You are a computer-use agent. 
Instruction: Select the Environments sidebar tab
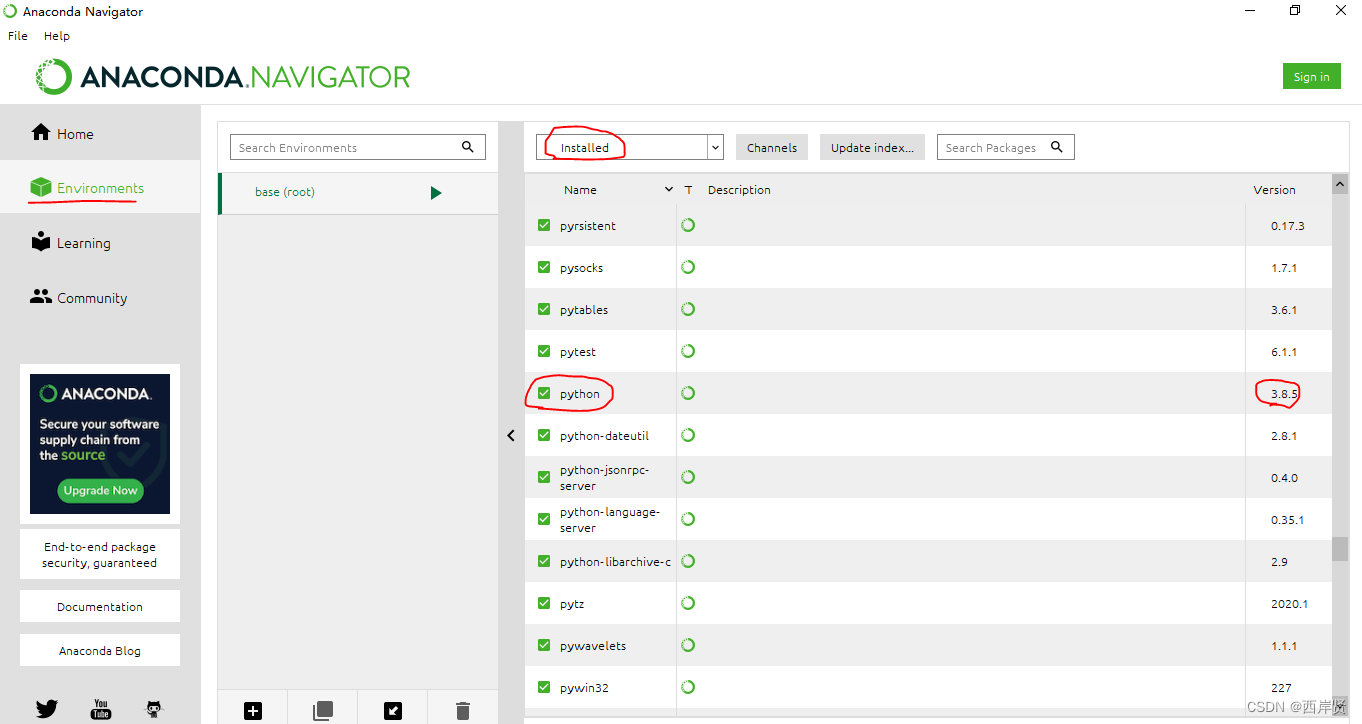(100, 188)
